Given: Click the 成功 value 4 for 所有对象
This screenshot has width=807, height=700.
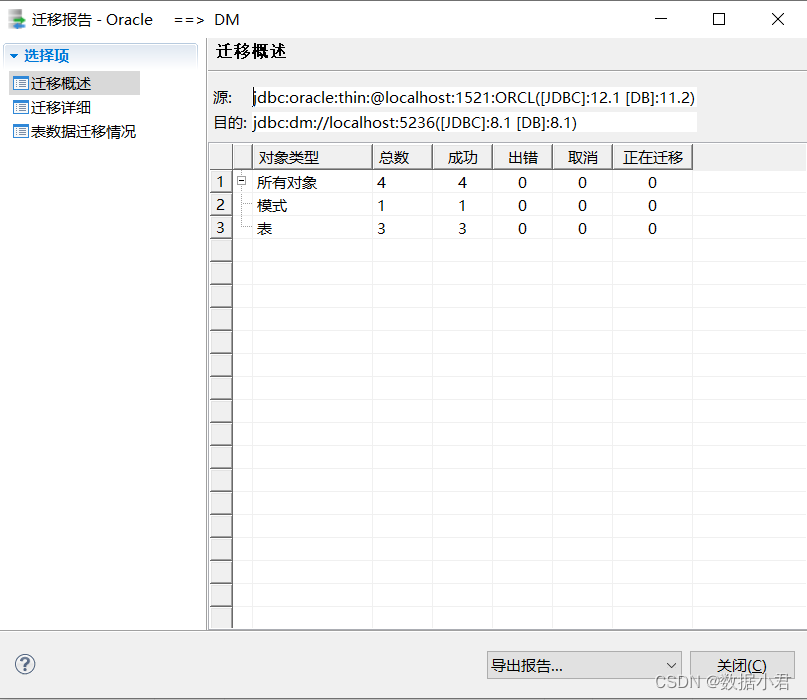Looking at the screenshot, I should [462, 182].
